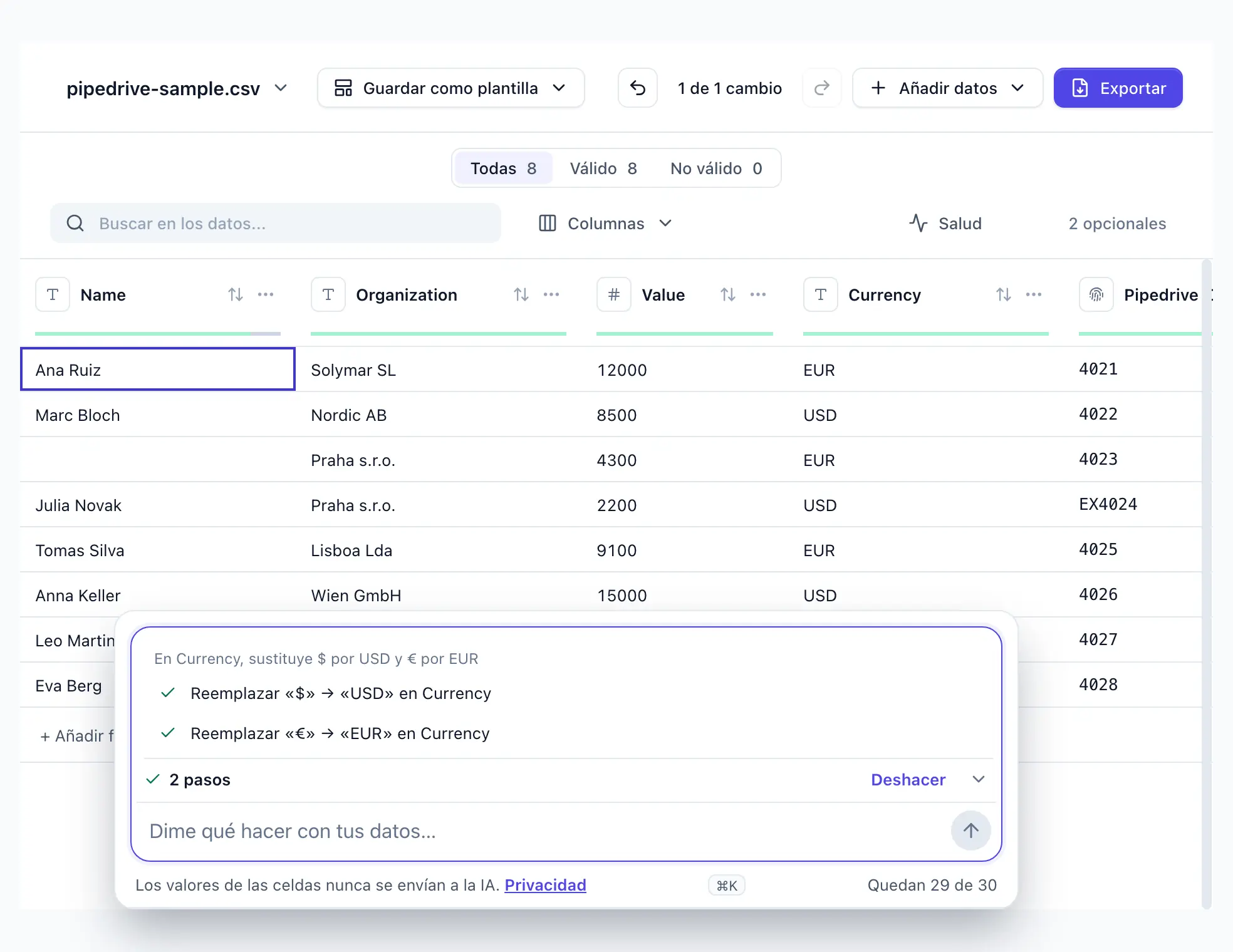The height and width of the screenshot is (952, 1233).
Task: Click the Value column number type icon
Action: pos(614,294)
